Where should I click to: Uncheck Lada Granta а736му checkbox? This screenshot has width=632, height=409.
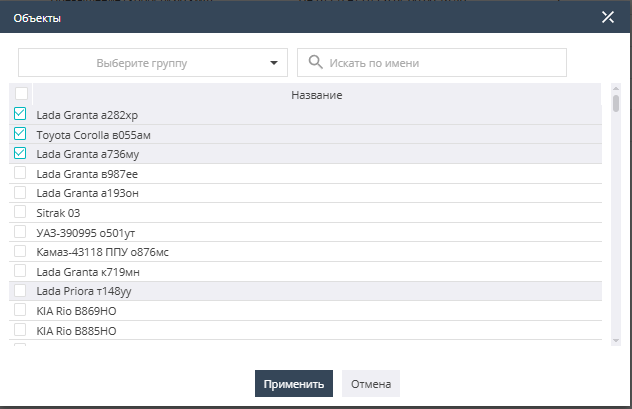click(x=20, y=153)
